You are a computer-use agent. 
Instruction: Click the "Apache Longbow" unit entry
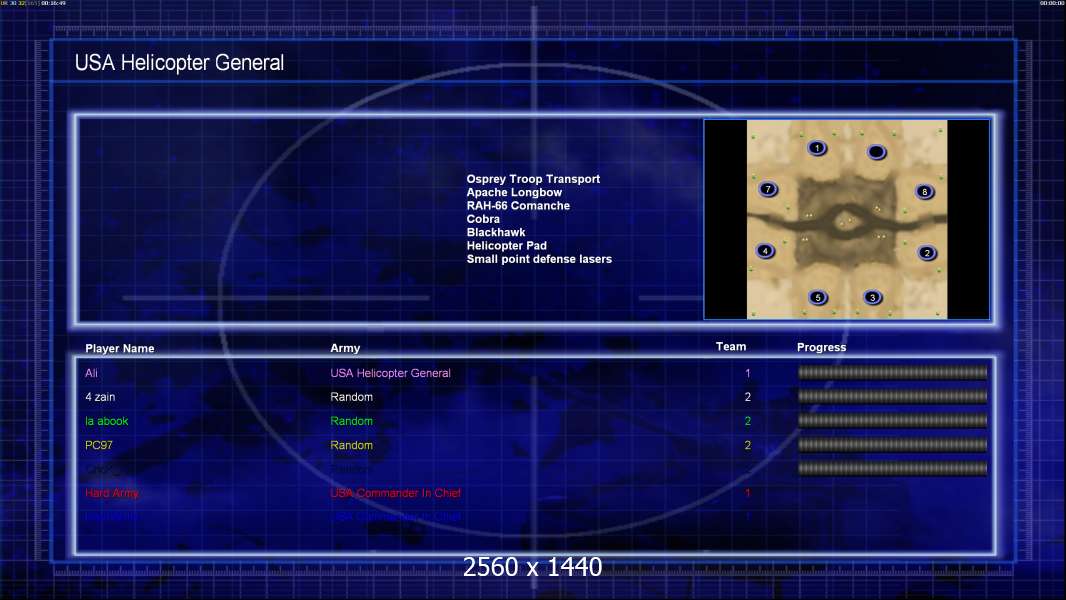coord(514,192)
